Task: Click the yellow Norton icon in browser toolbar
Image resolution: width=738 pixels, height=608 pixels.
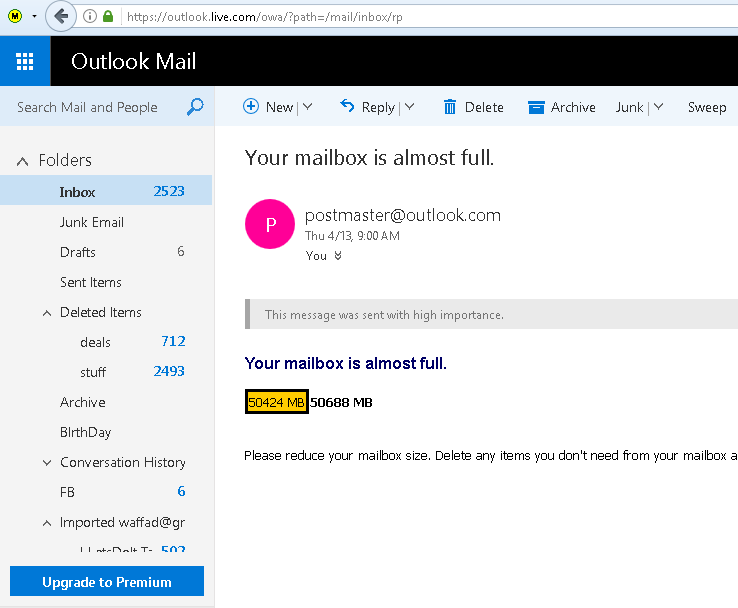Action: [15, 16]
